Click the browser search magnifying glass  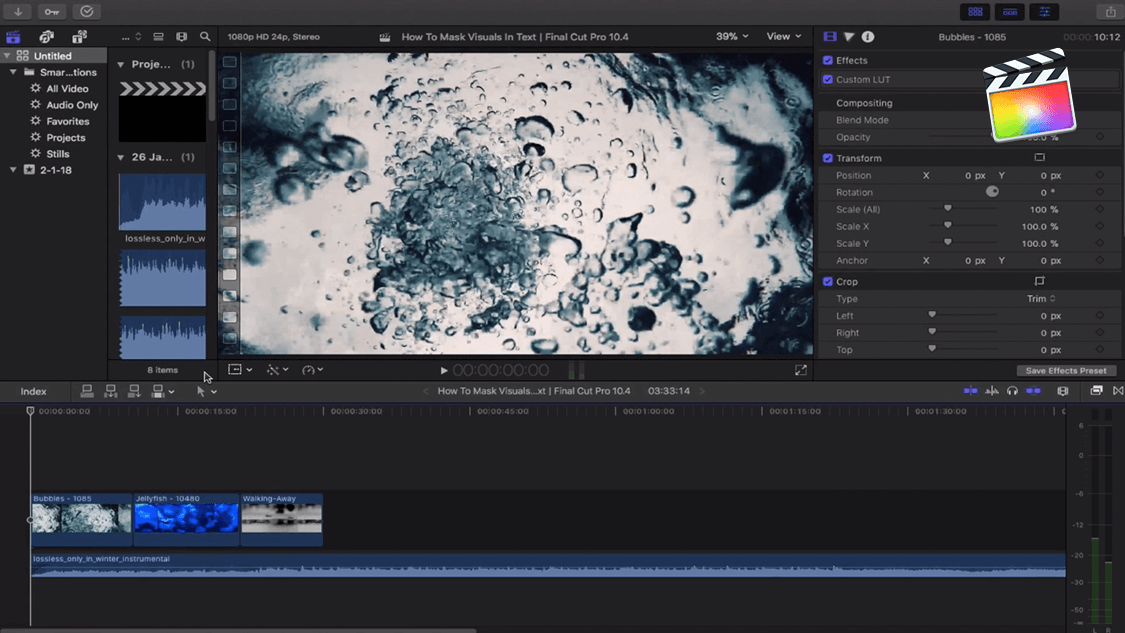pyautogui.click(x=205, y=37)
